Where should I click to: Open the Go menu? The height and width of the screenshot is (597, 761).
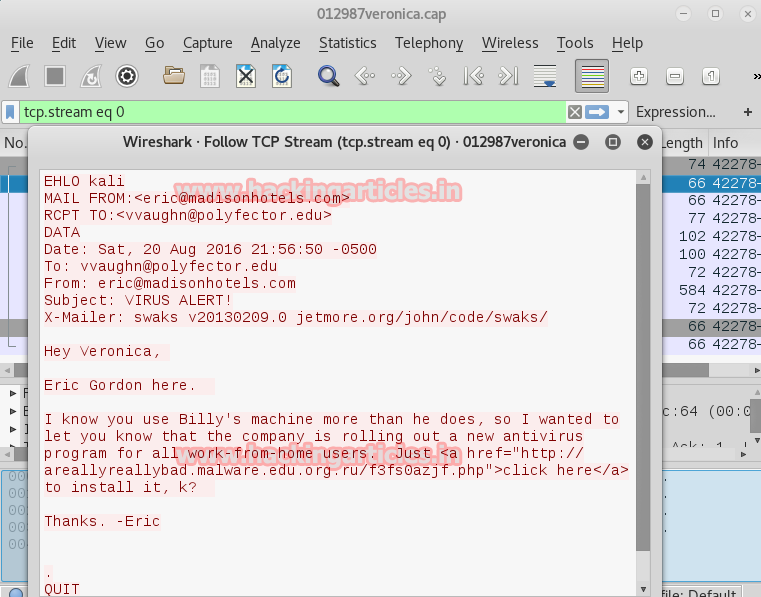(155, 43)
